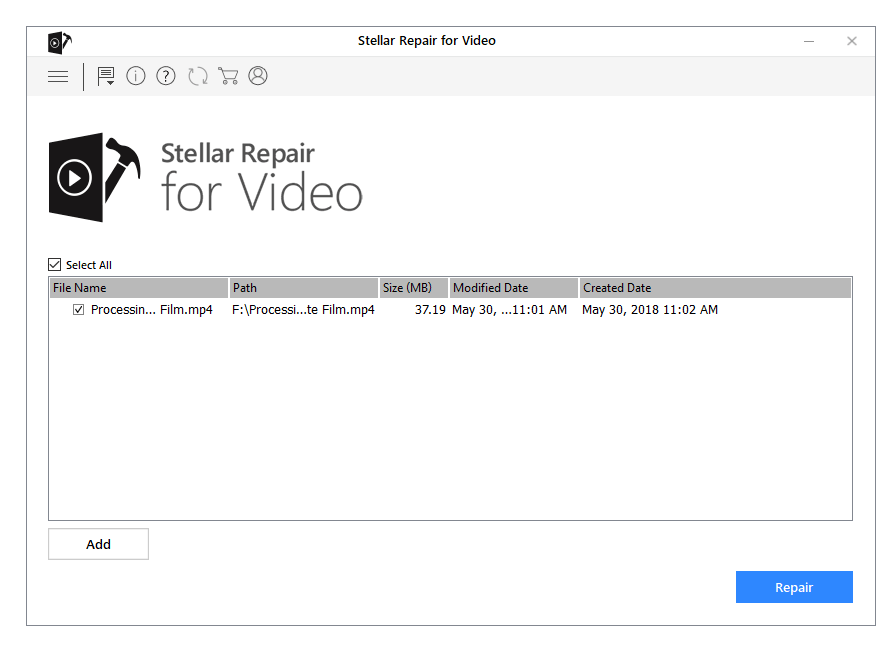Click the Add button
Viewport: 896px width, 647px height.
point(98,544)
